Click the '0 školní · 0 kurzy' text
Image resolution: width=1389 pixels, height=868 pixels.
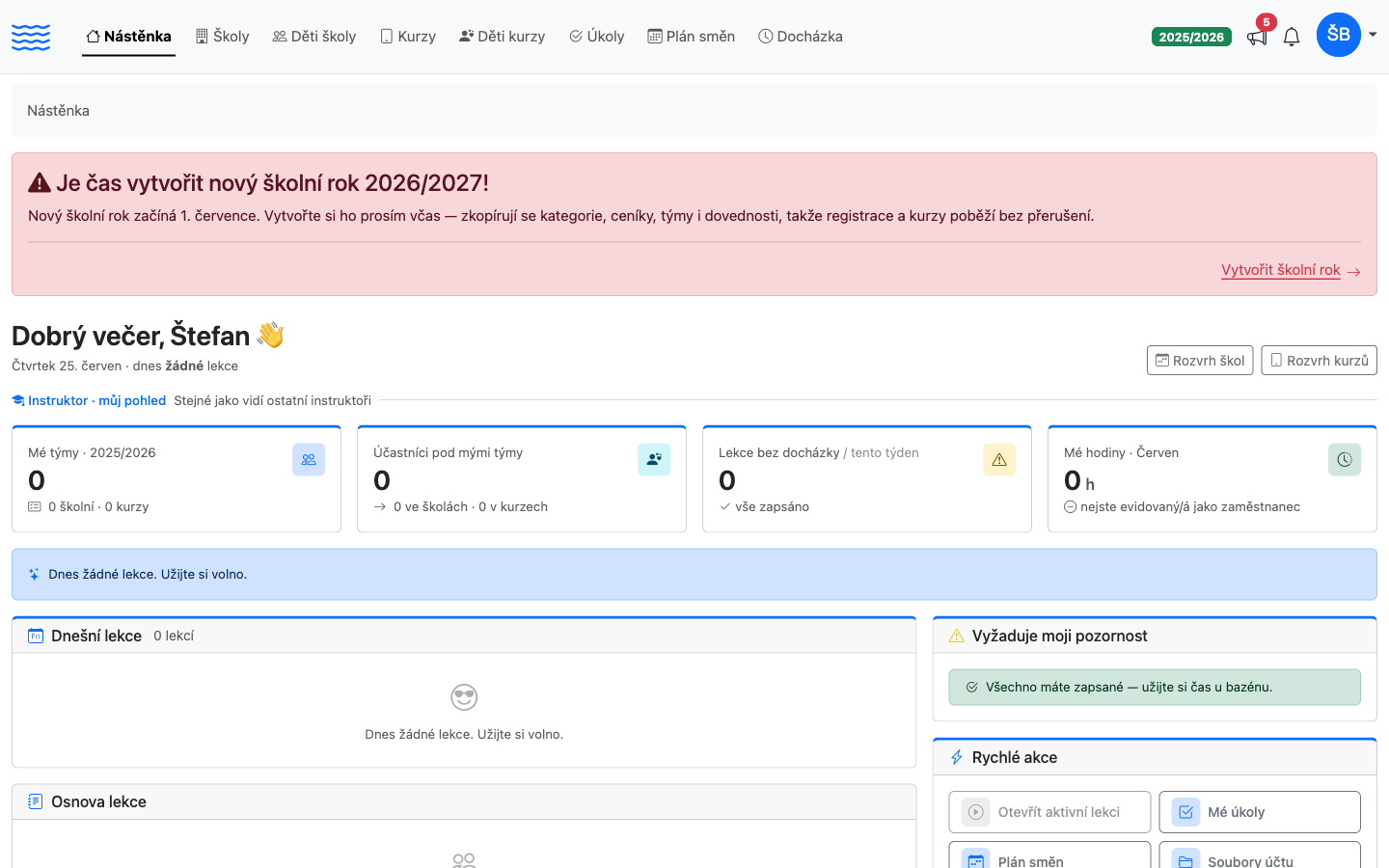coord(98,506)
